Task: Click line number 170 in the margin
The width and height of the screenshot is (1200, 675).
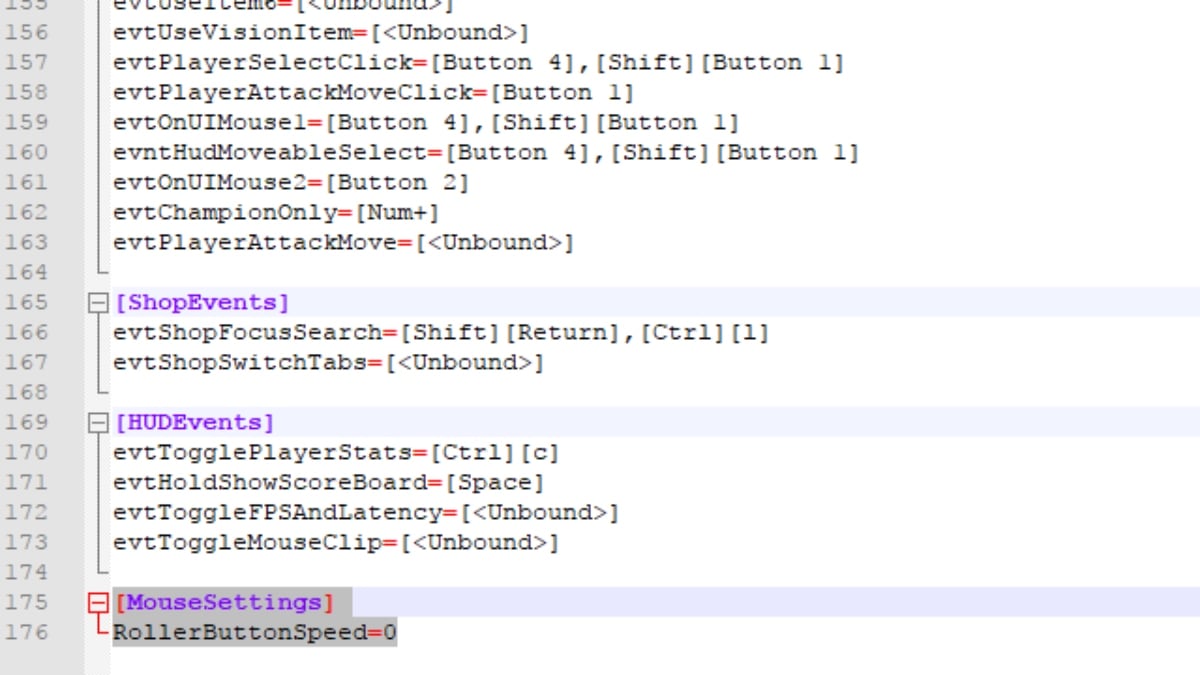Action: point(27,452)
